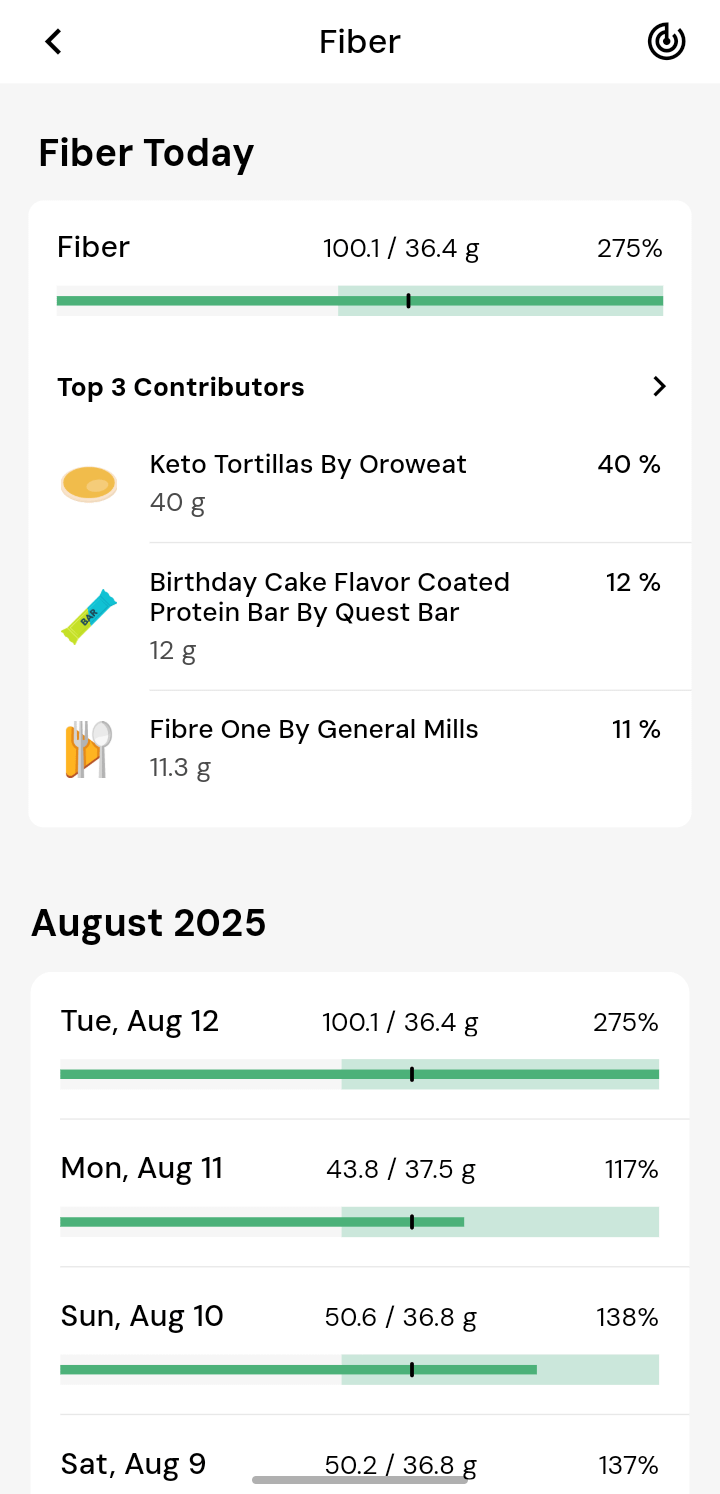Expand Top 3 Contributors chevron
Viewport: 720px width, 1494px height.
tap(659, 387)
